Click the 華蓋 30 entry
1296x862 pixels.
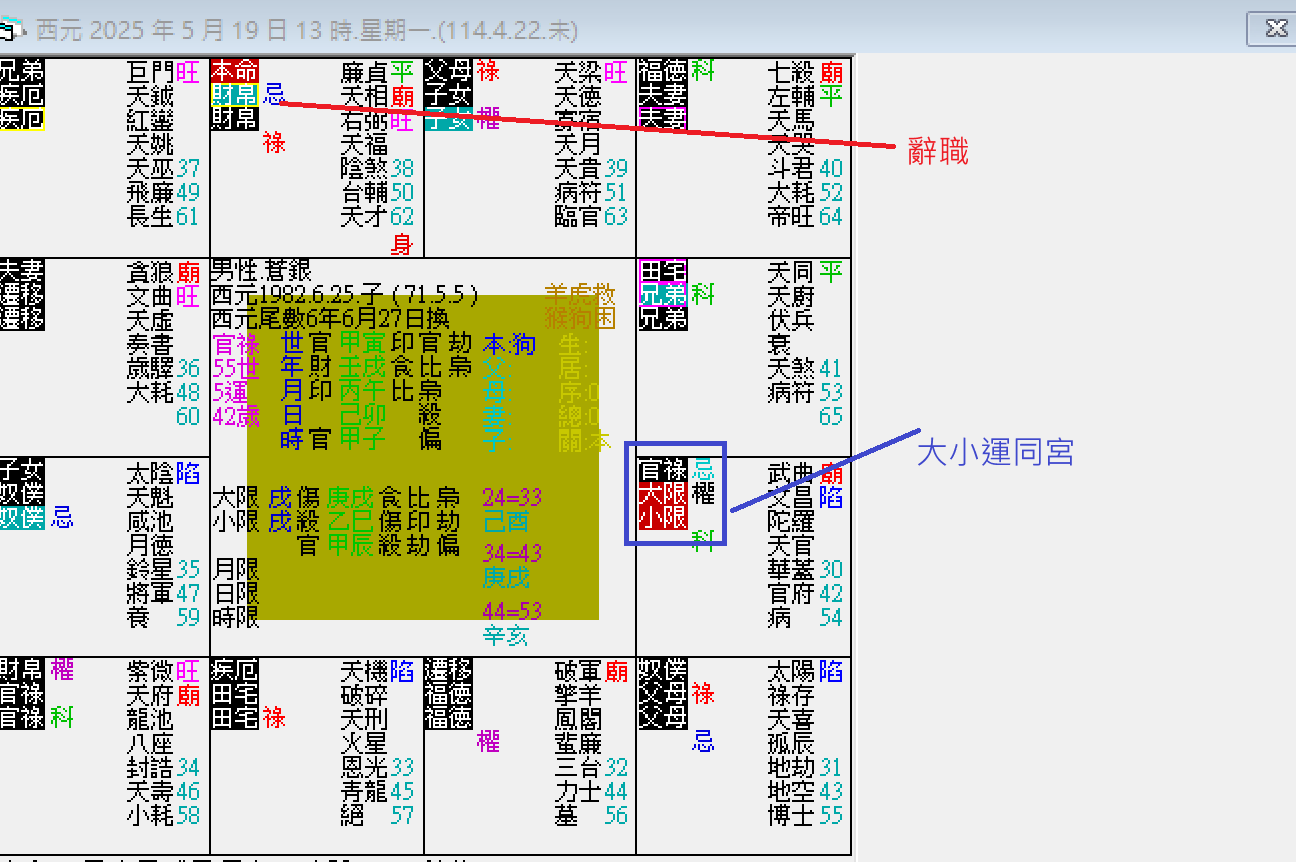[x=805, y=570]
